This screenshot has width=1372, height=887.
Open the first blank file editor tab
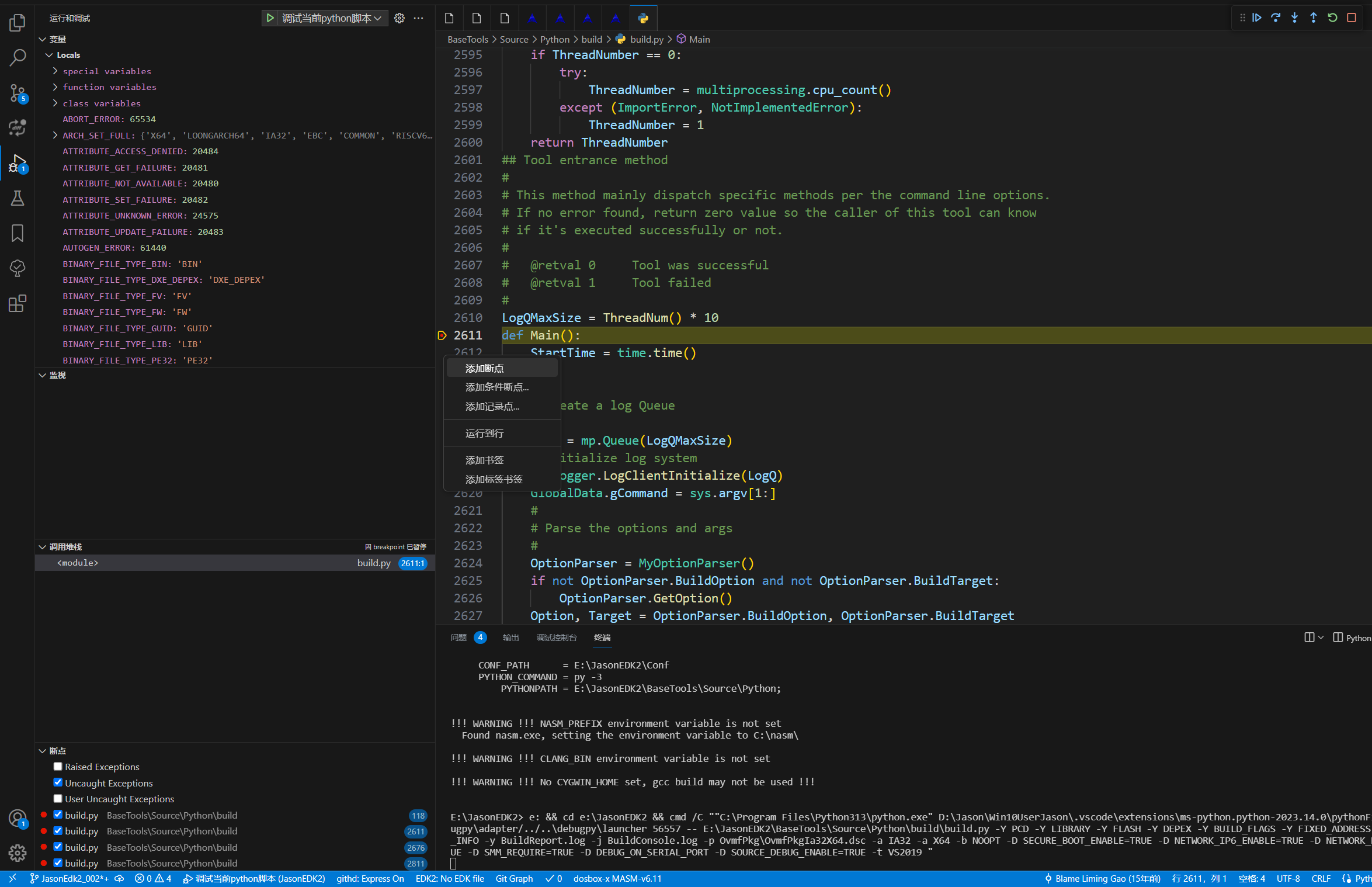tap(449, 18)
